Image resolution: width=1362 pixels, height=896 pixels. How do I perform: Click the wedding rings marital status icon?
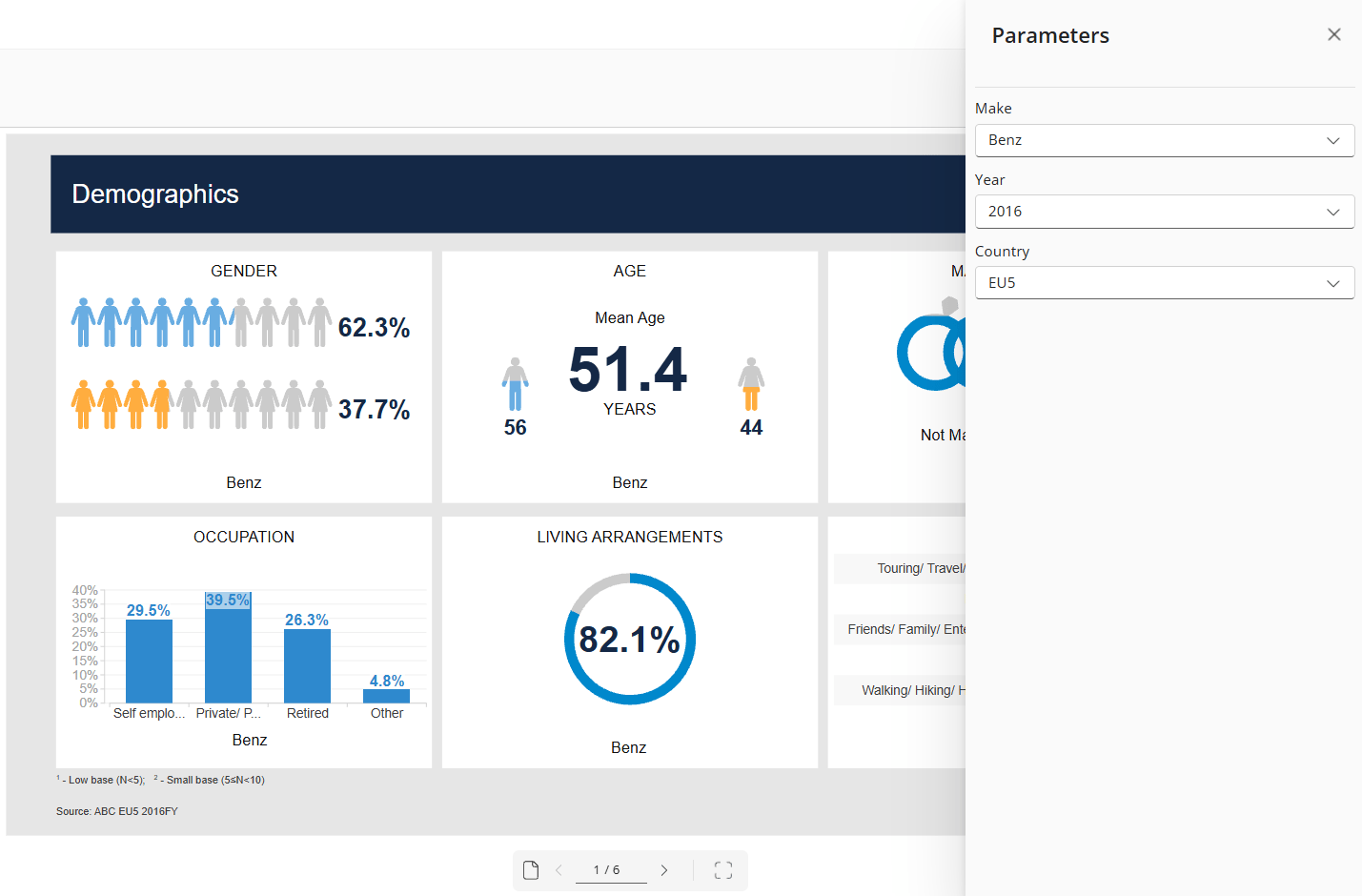(x=931, y=345)
